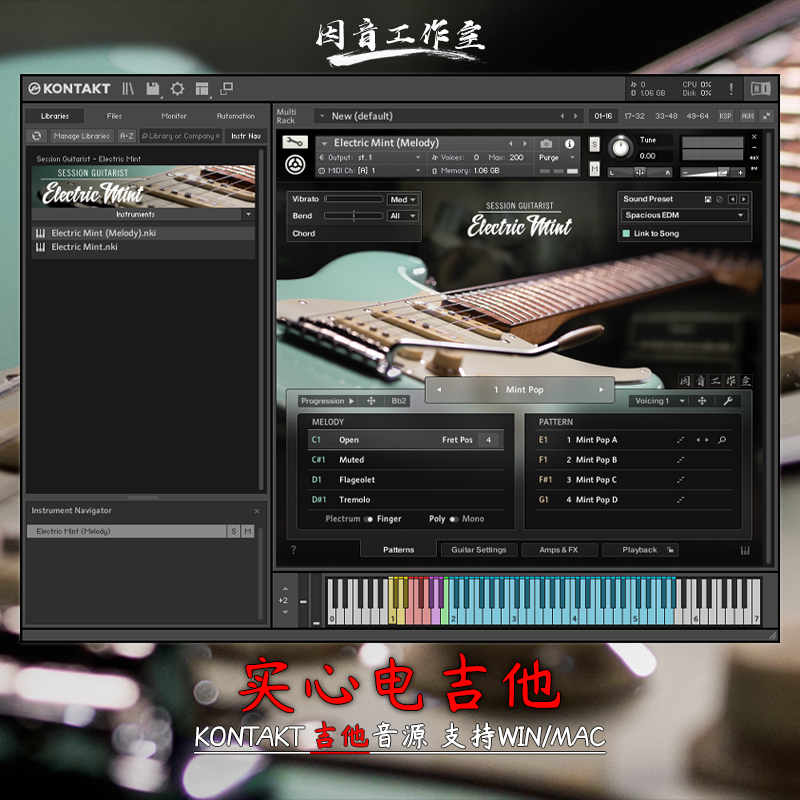Click the A-Z sort button
Viewport: 800px width, 800px height.
pyautogui.click(x=127, y=136)
